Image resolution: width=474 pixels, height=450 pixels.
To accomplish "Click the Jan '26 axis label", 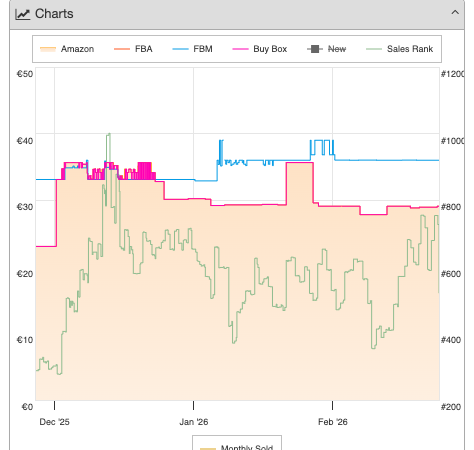I will point(194,422).
